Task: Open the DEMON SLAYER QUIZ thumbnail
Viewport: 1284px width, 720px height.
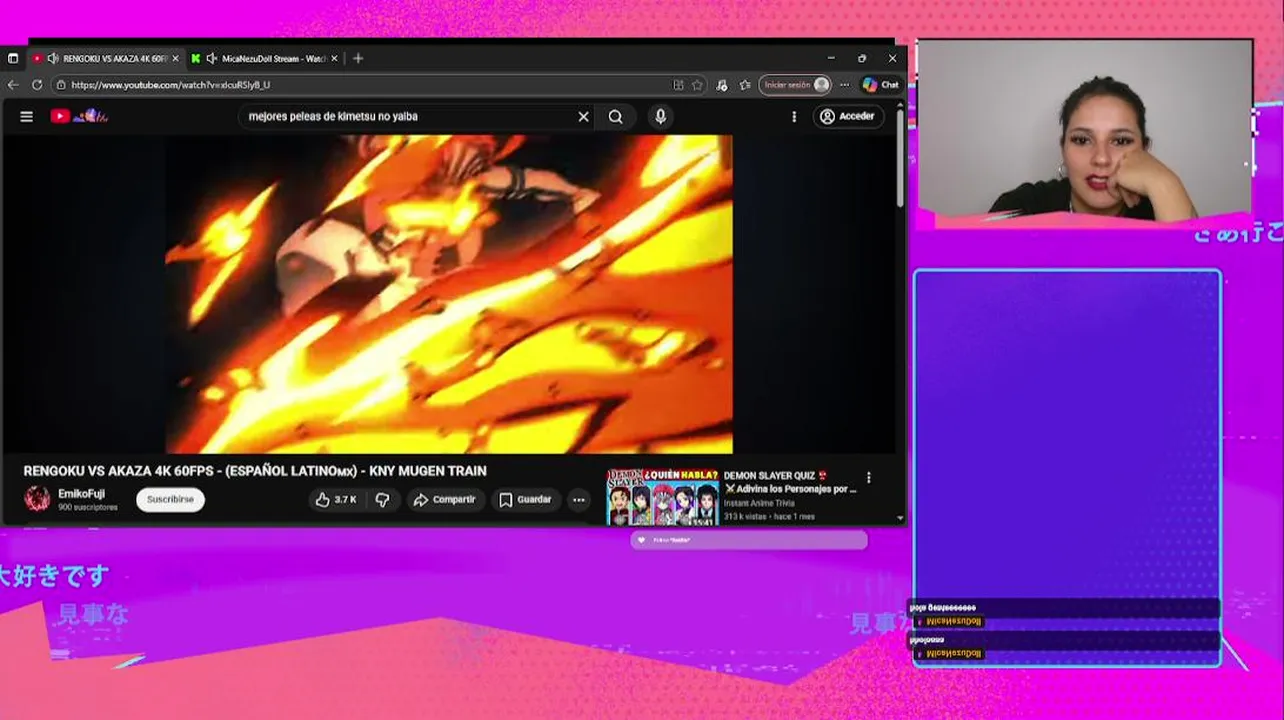Action: [663, 495]
